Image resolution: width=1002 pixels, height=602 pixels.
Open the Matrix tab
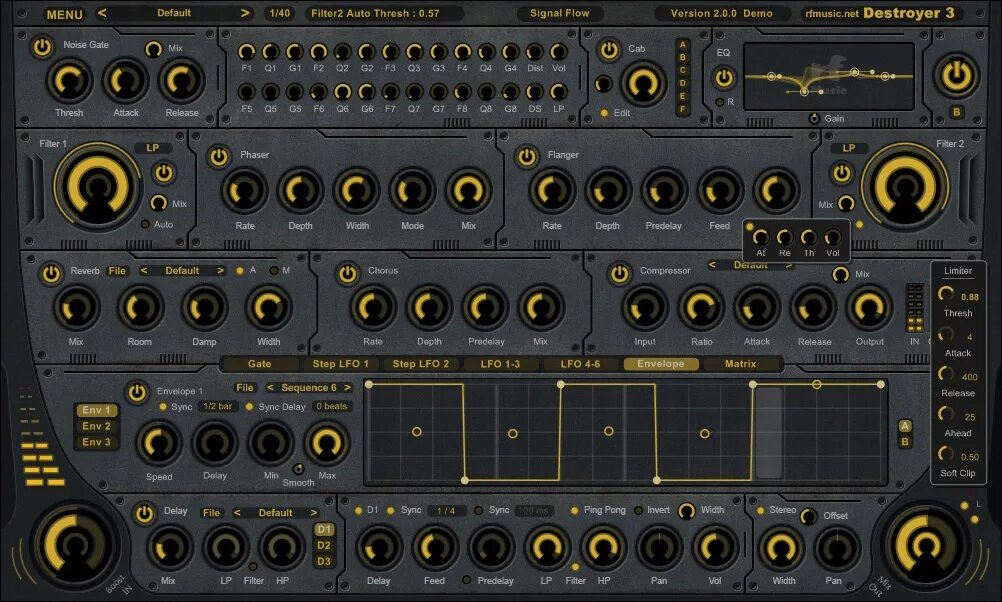tap(740, 364)
